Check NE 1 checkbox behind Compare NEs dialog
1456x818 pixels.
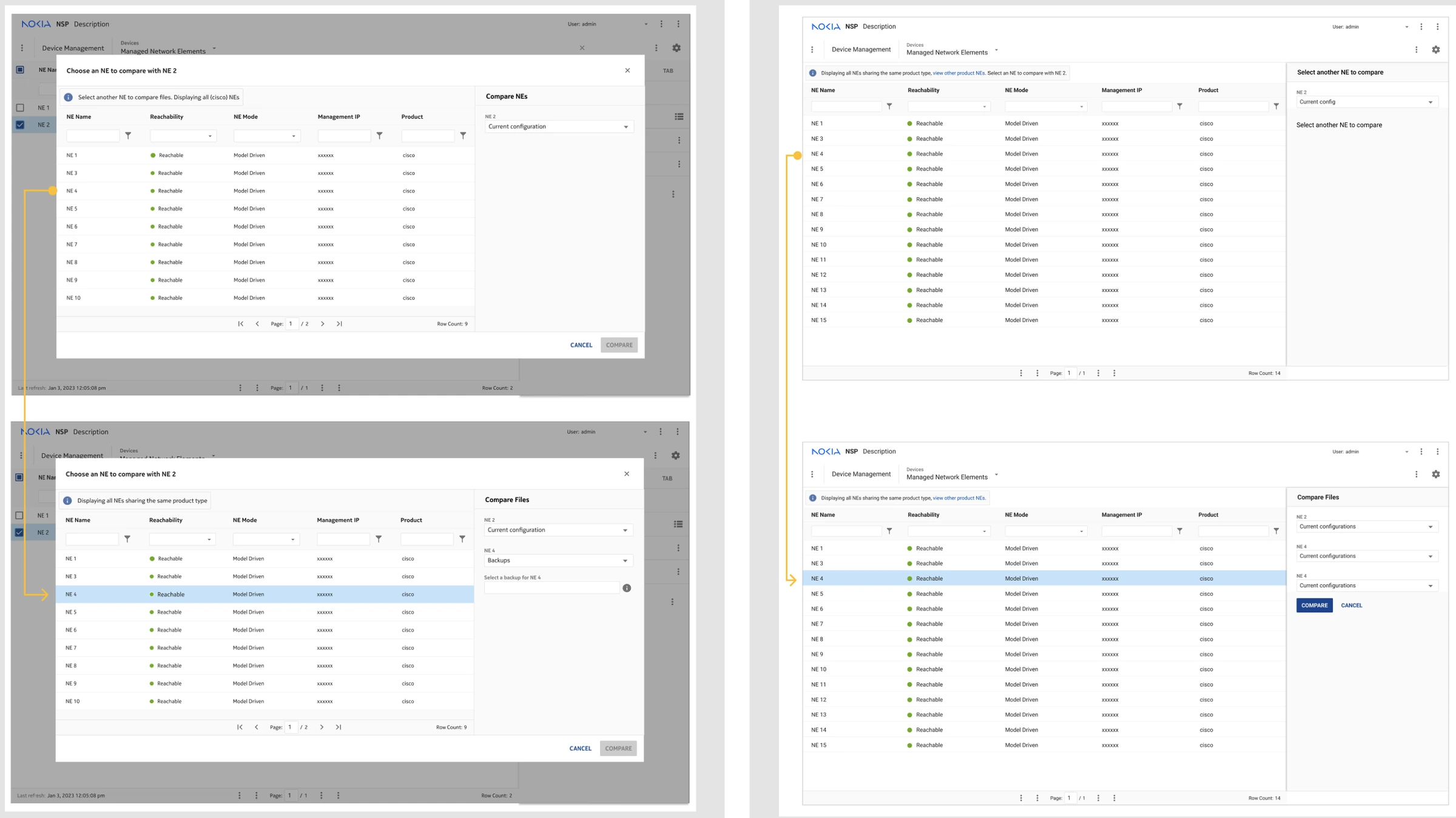coord(20,107)
